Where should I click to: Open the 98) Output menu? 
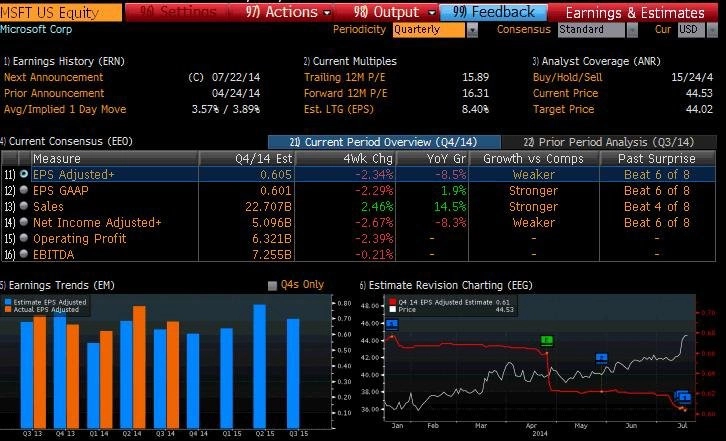(394, 12)
